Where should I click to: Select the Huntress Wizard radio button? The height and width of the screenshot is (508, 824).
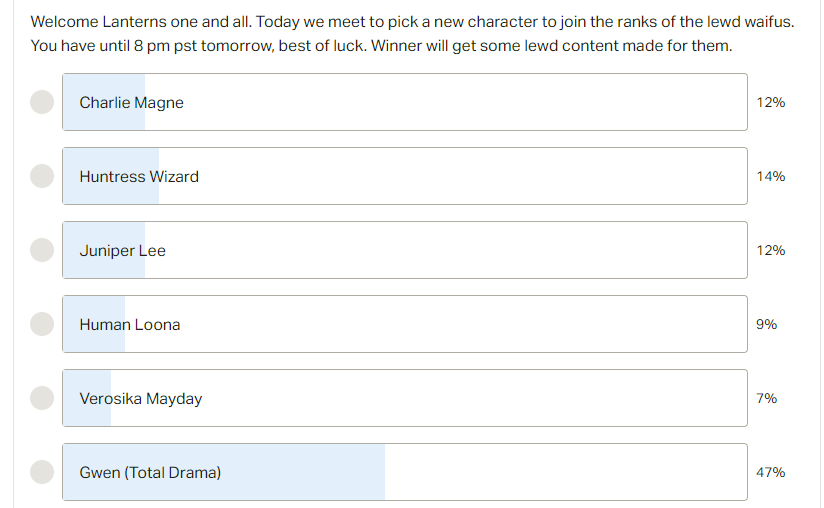(42, 176)
